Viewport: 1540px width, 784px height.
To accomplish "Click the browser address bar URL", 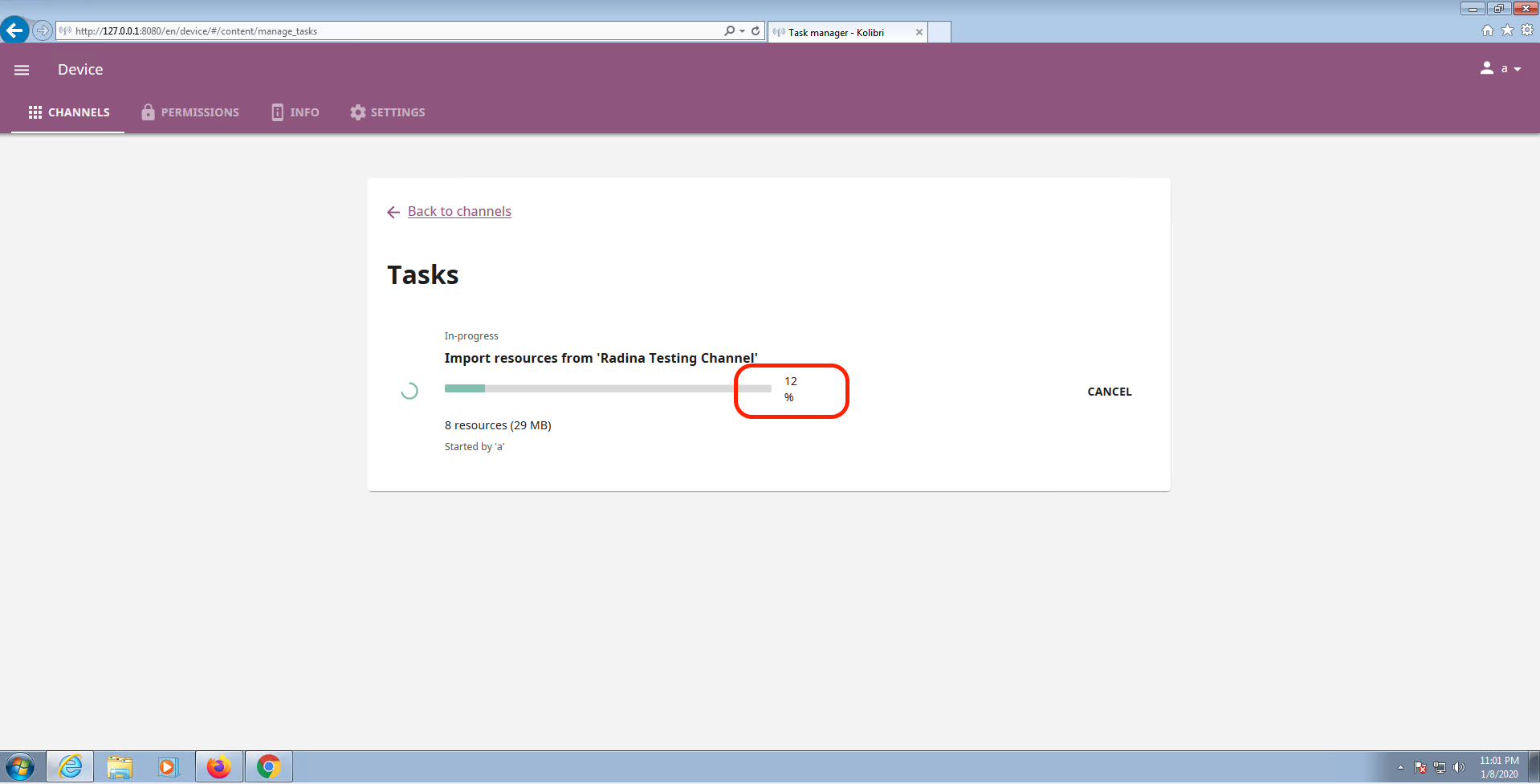I will pos(196,31).
